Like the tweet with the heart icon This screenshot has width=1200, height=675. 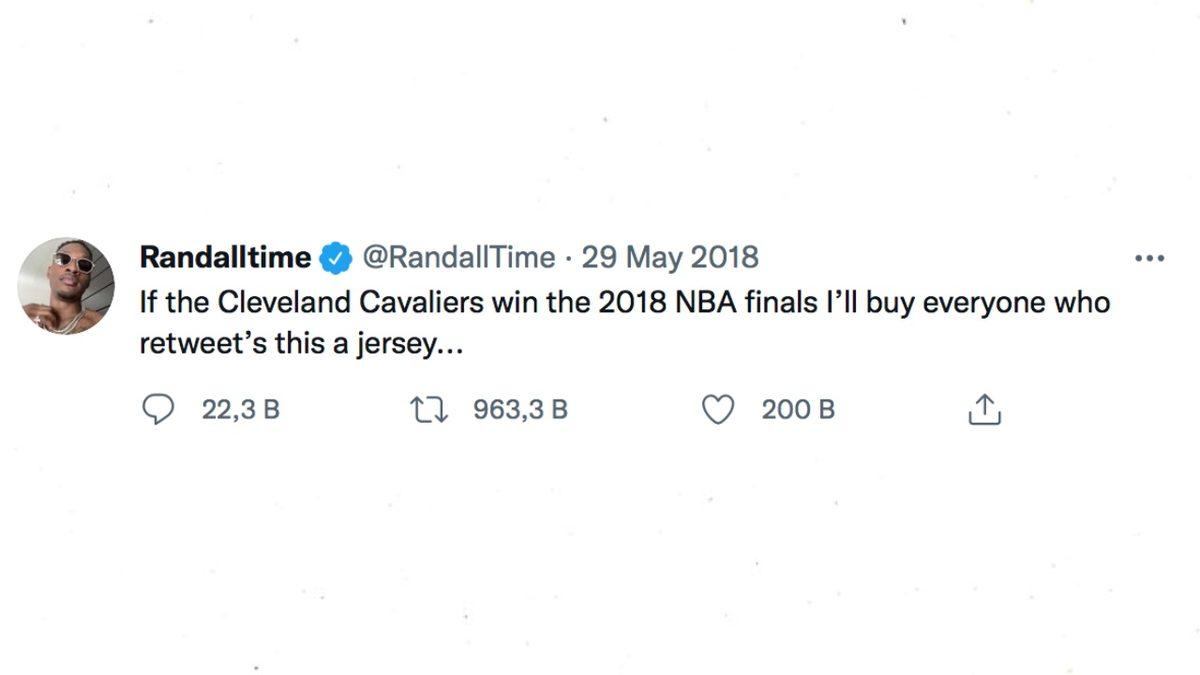pos(719,410)
